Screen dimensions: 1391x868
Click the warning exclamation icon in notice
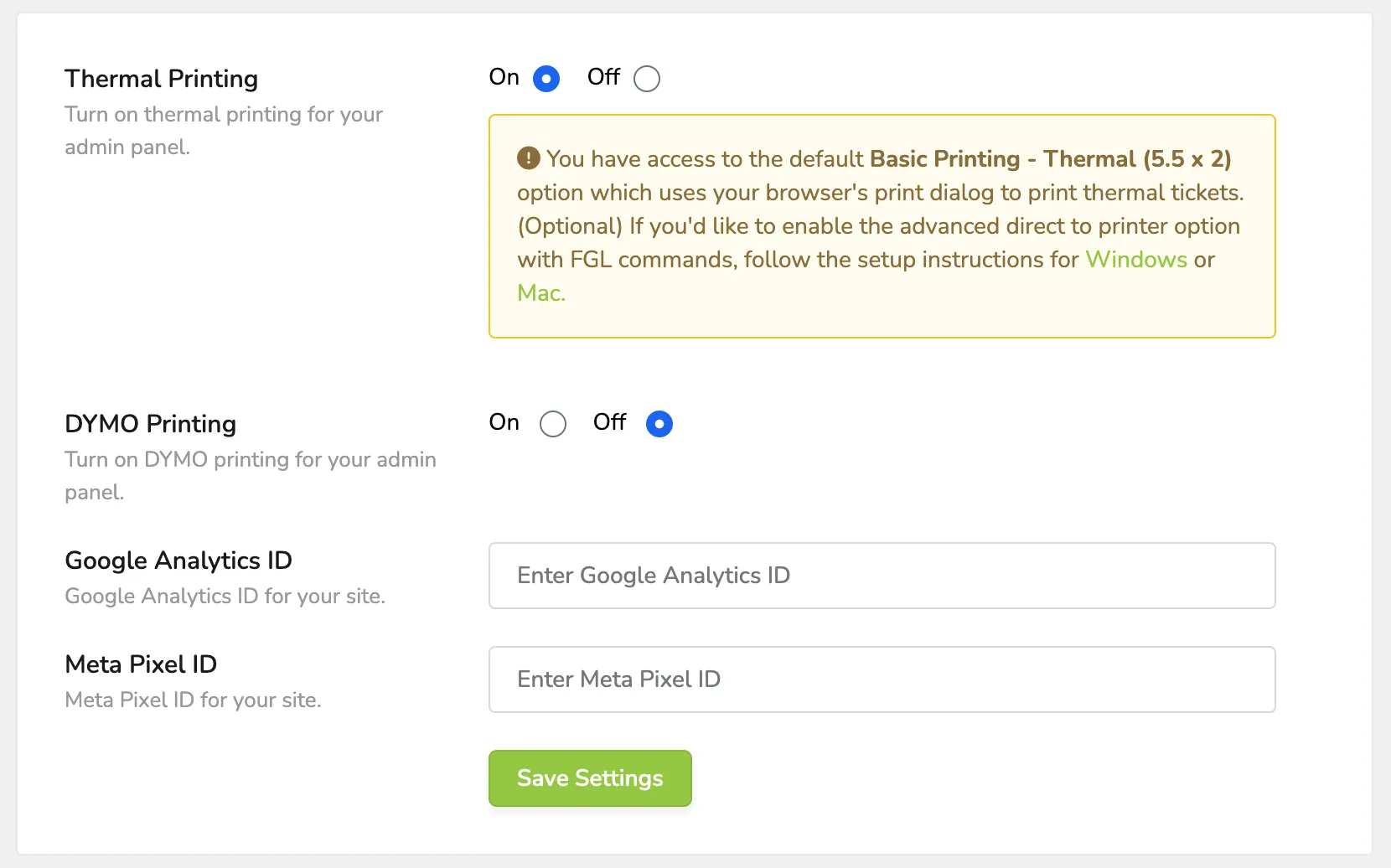pyautogui.click(x=528, y=158)
